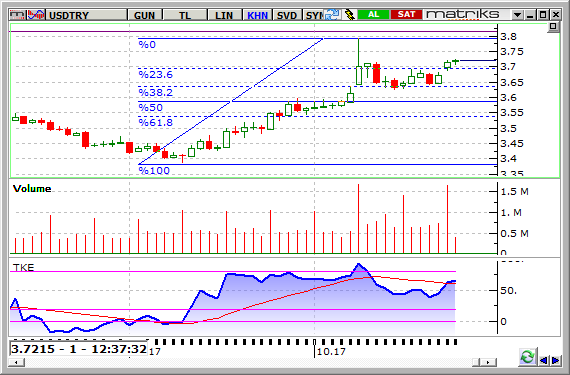Click the blue right arrow navigation icon

point(555,360)
